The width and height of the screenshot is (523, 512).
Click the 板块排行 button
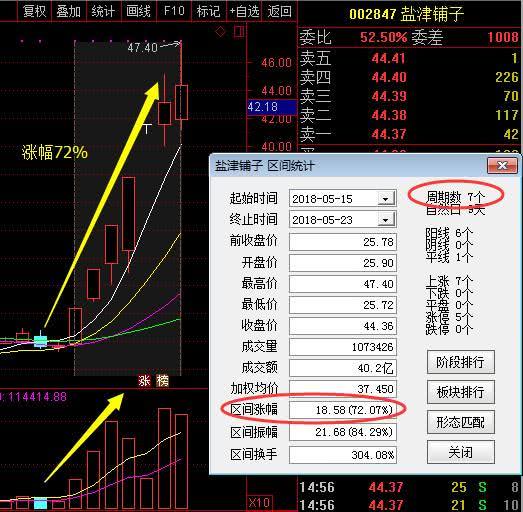(x=461, y=392)
